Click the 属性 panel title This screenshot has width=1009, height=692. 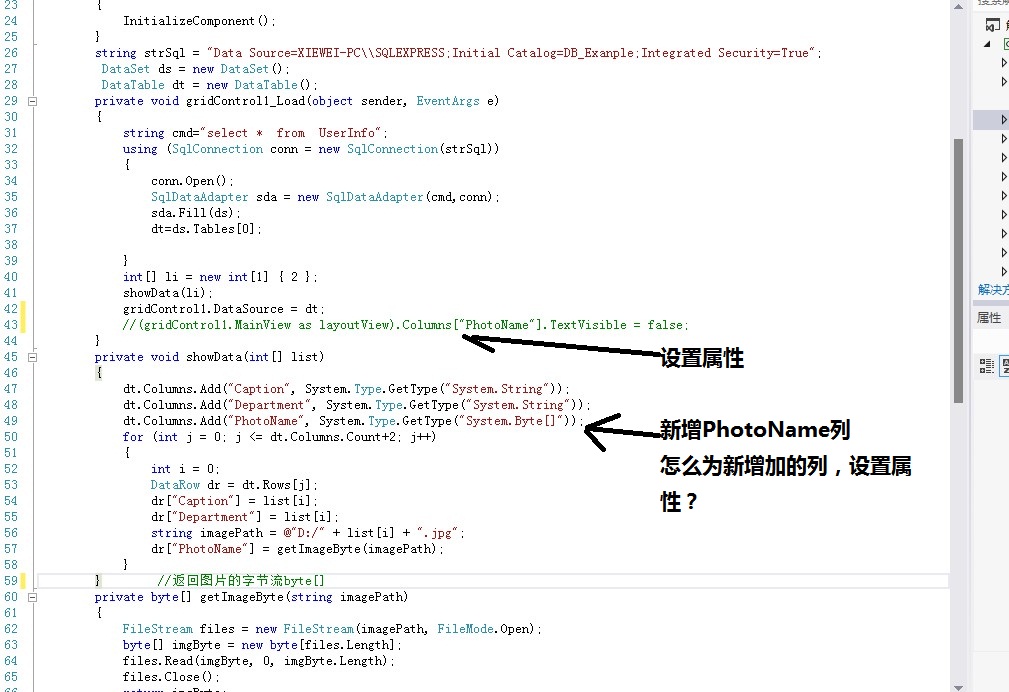coord(989,317)
